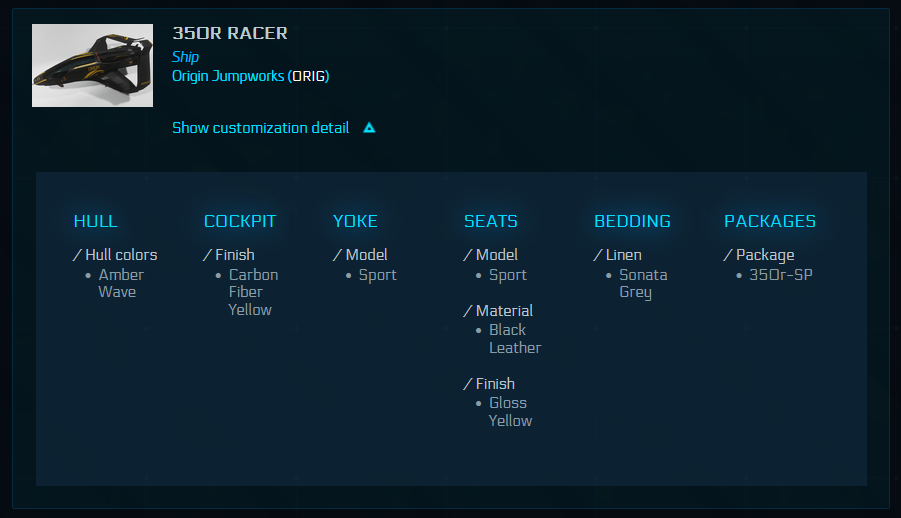Open the Origin Jumpworks manufacturer link

[x=228, y=76]
